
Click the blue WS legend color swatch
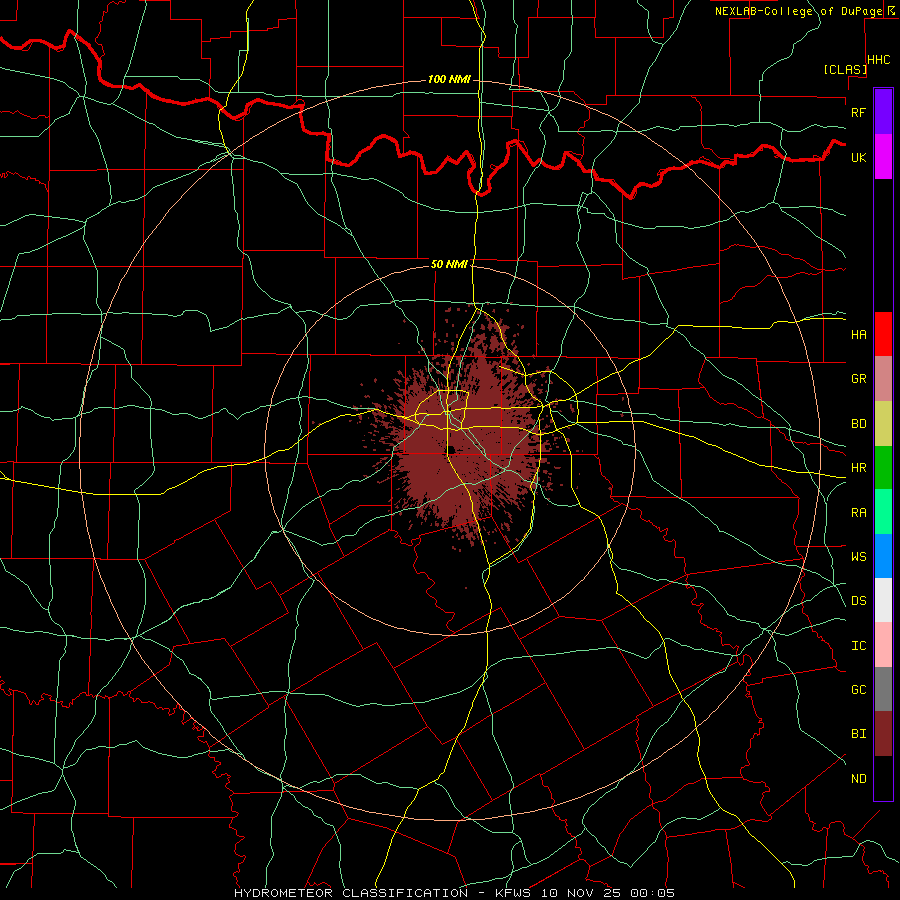pyautogui.click(x=883, y=556)
